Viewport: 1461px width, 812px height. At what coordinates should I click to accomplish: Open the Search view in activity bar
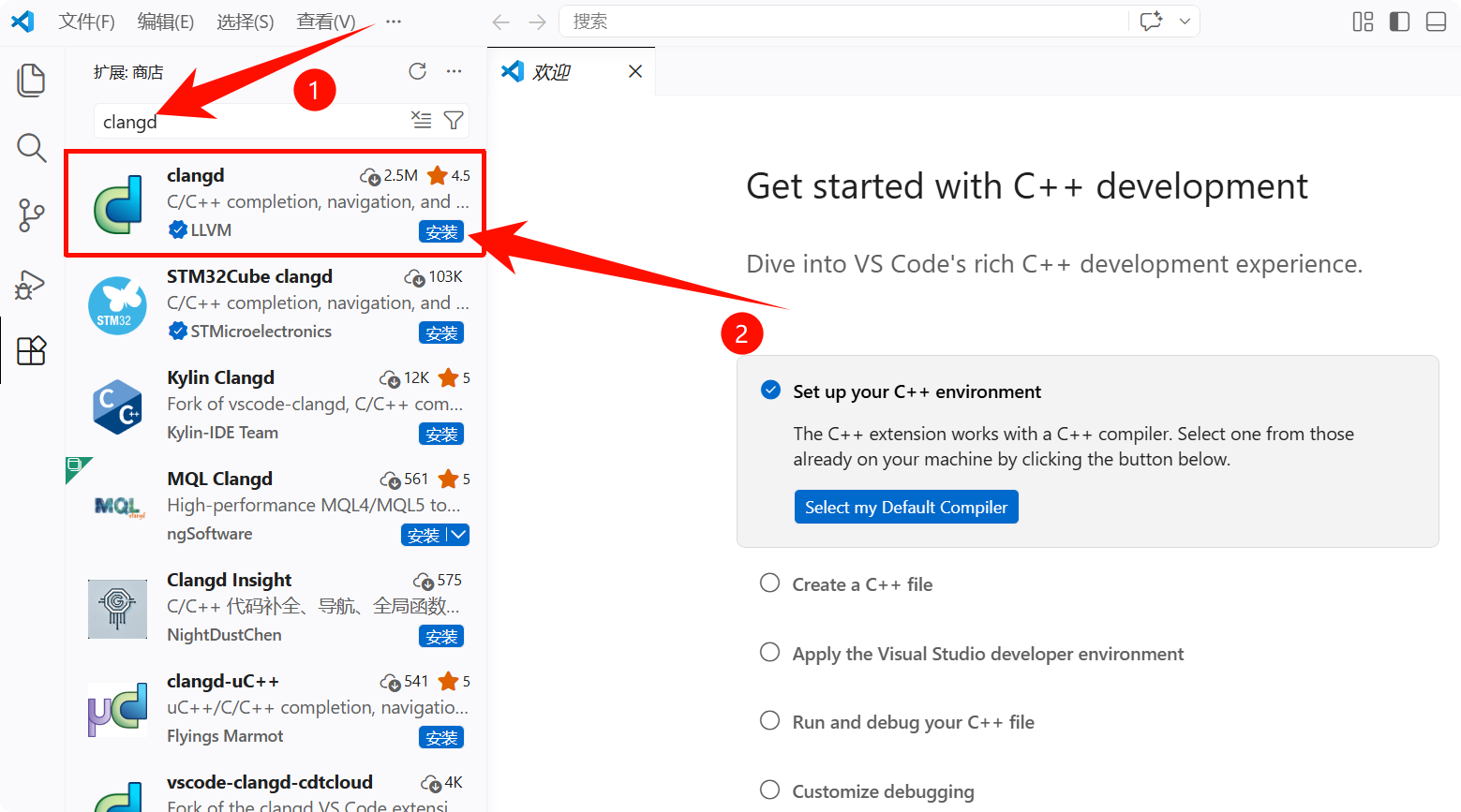pos(31,147)
